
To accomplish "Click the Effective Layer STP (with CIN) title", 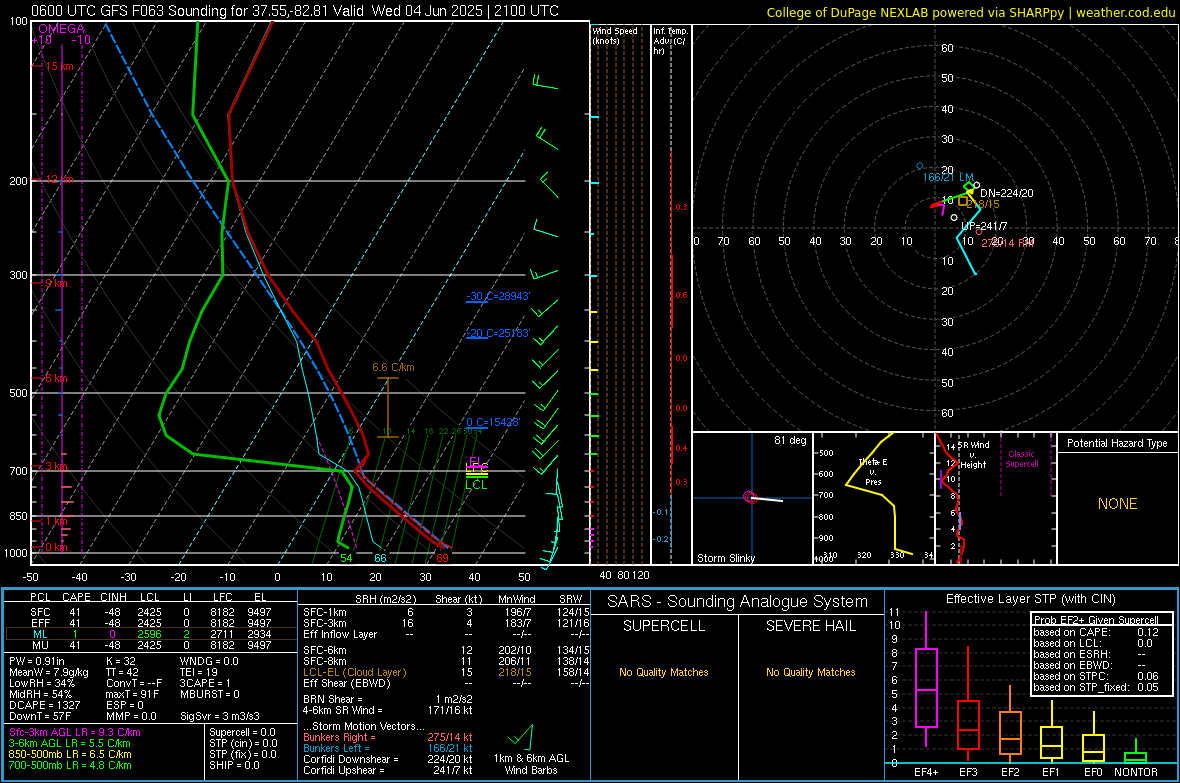I will click(1030, 599).
